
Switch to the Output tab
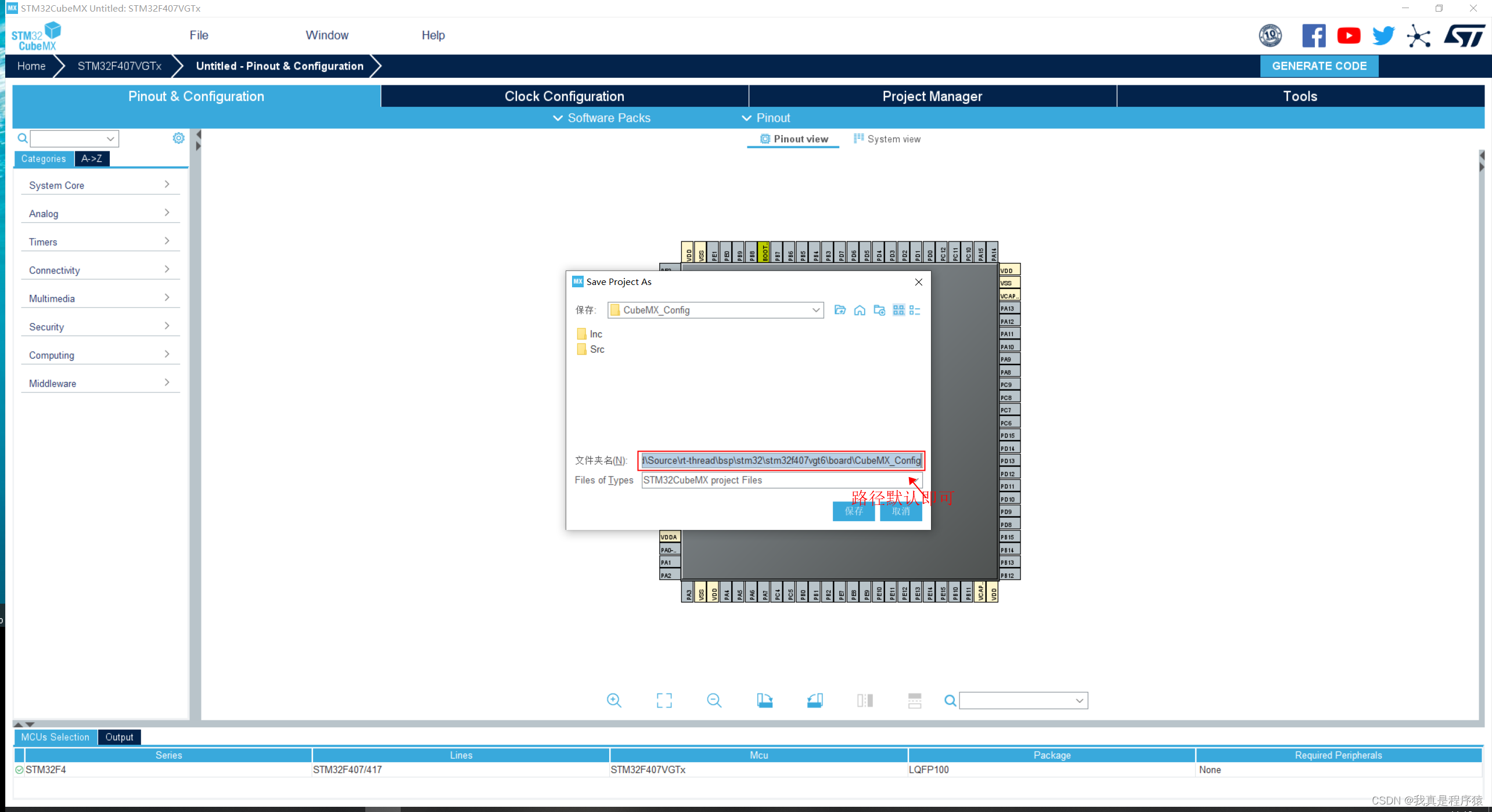[119, 737]
